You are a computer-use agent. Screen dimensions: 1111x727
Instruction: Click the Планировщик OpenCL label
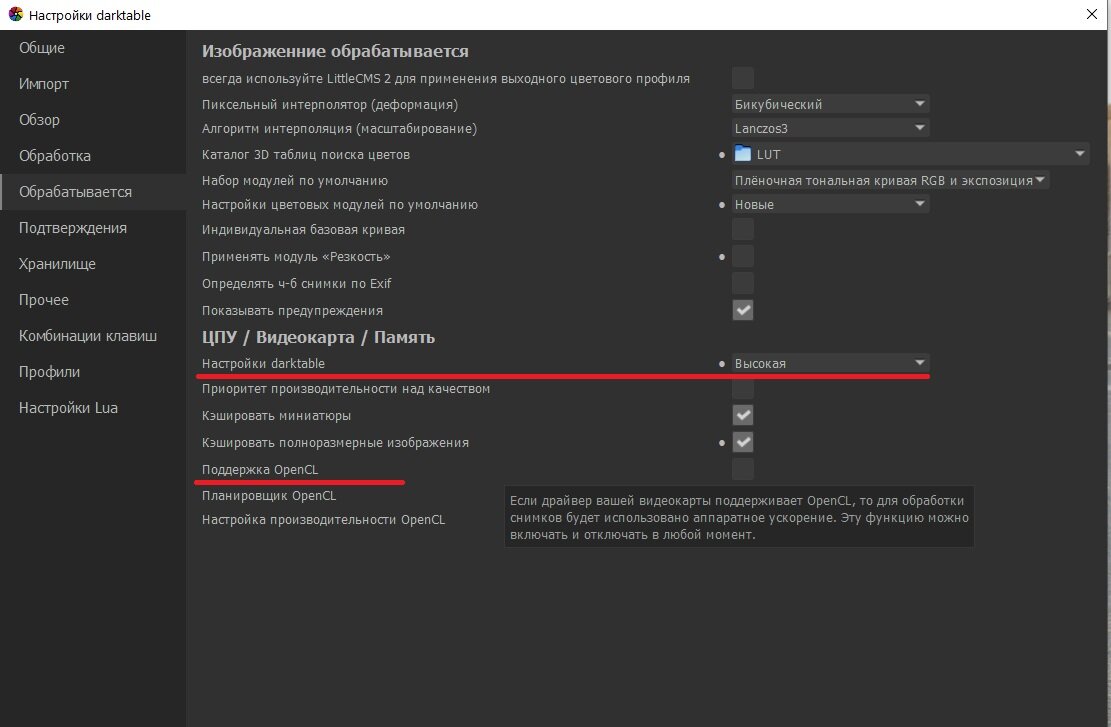(269, 496)
